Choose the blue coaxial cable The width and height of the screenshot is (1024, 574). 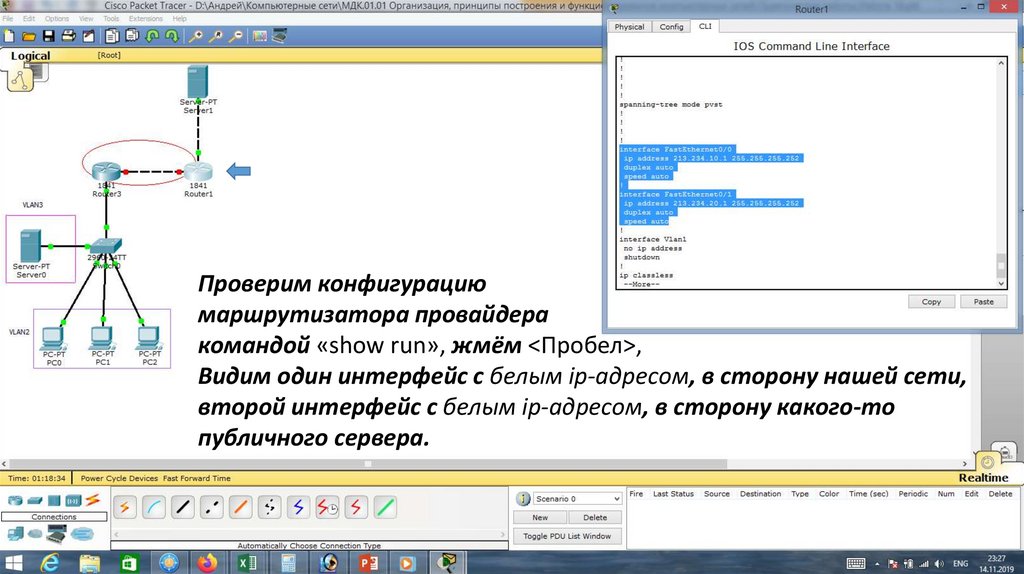298,507
